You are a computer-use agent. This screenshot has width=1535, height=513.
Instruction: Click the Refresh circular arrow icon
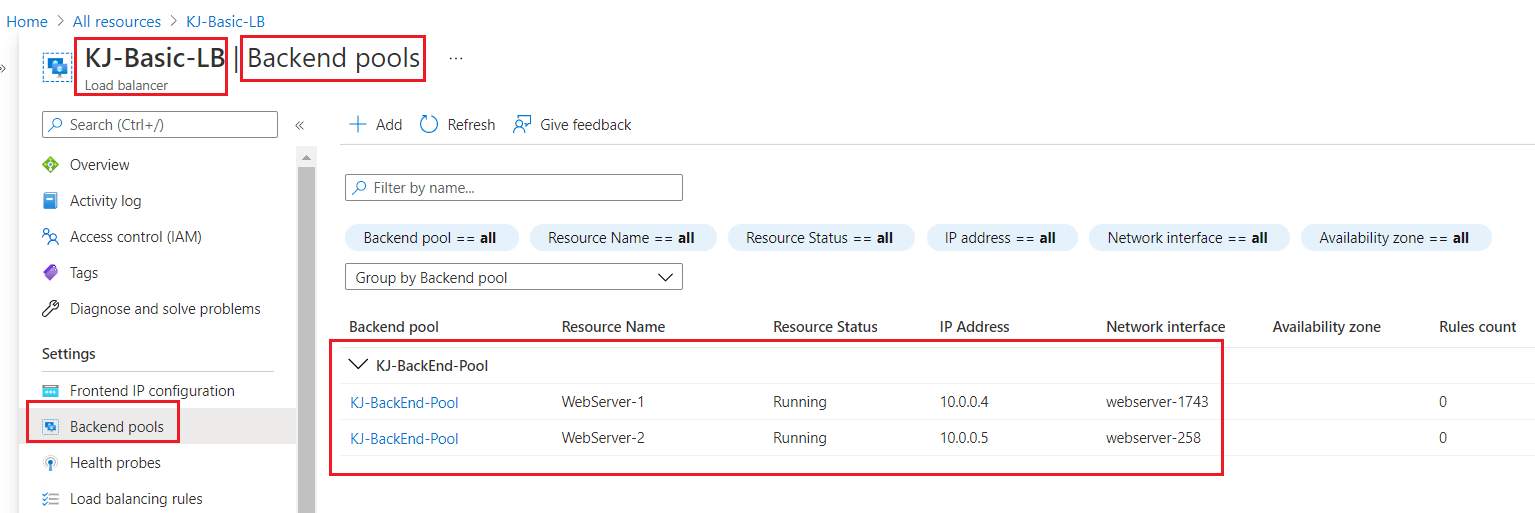tap(429, 124)
